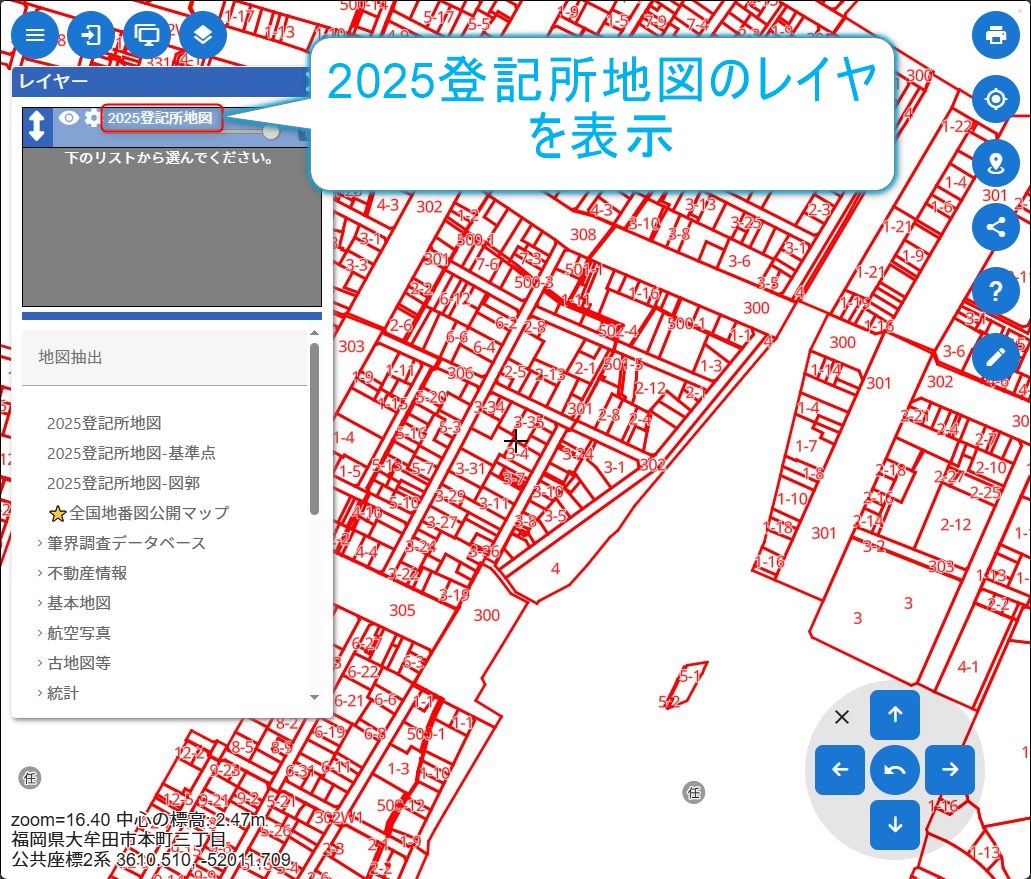Open the help question mark button

tap(995, 292)
